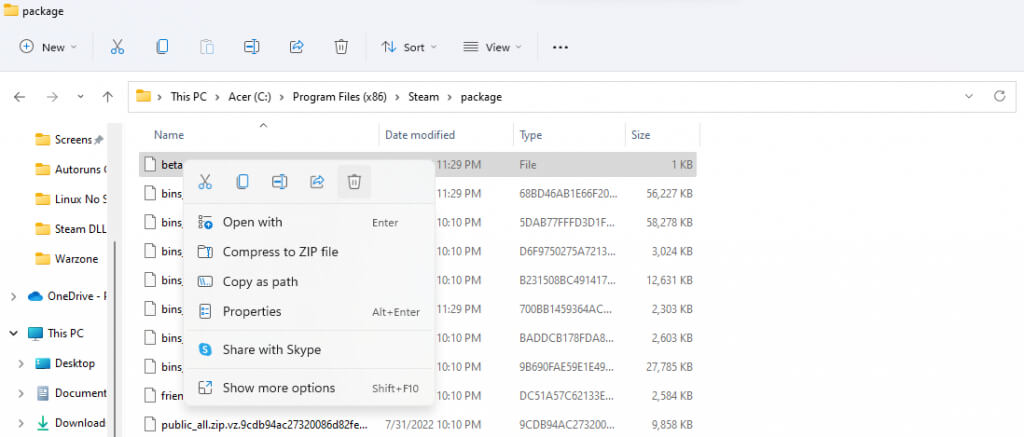Open the Linux No S folder

[69, 199]
